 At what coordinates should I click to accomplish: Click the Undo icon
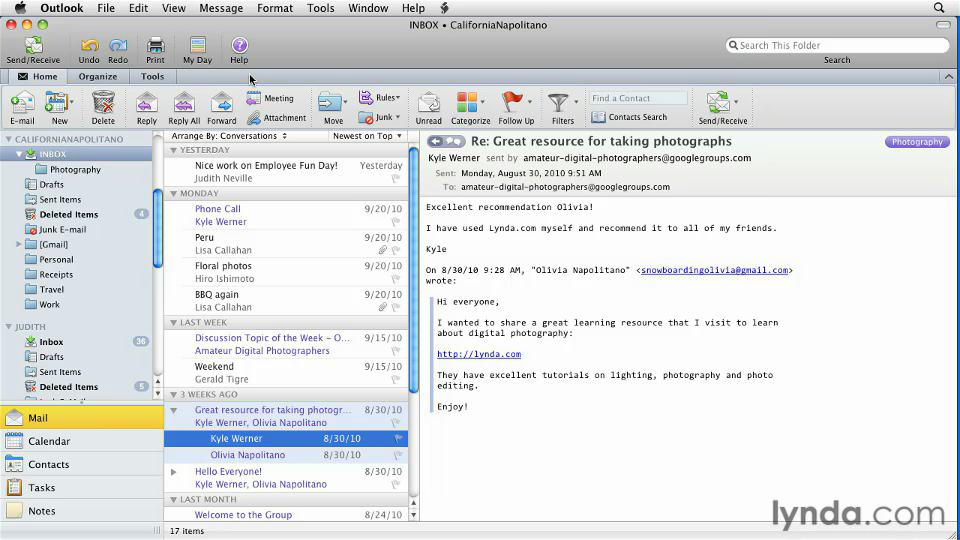coord(89,45)
